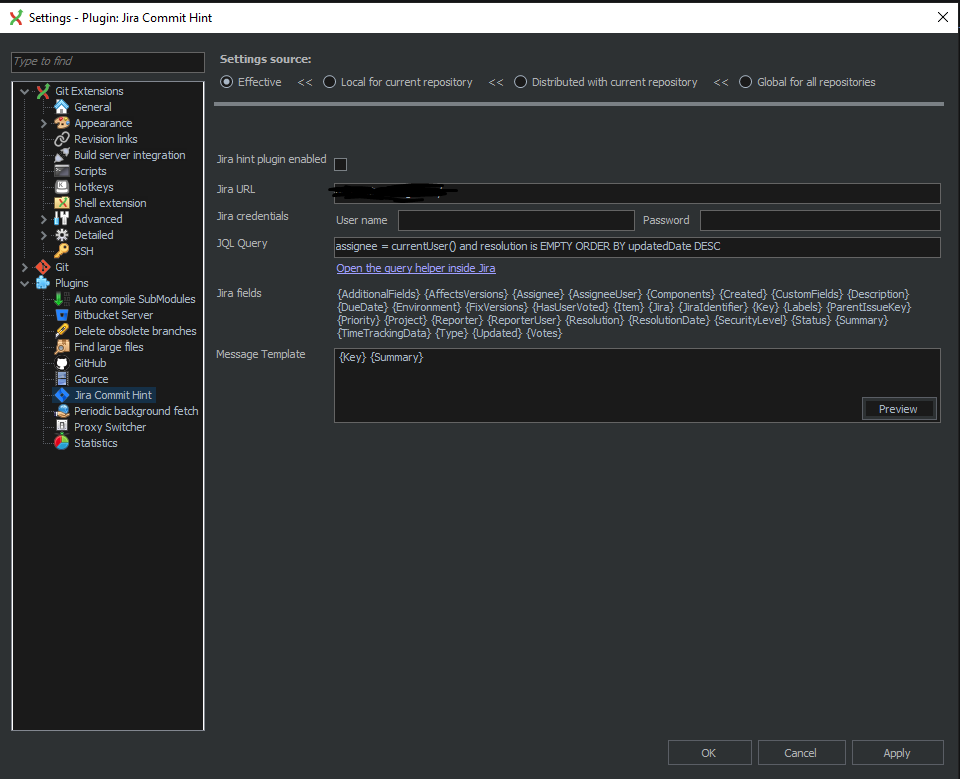The height and width of the screenshot is (779, 960).
Task: Select the Effective settings source radio button
Action: pos(226,82)
